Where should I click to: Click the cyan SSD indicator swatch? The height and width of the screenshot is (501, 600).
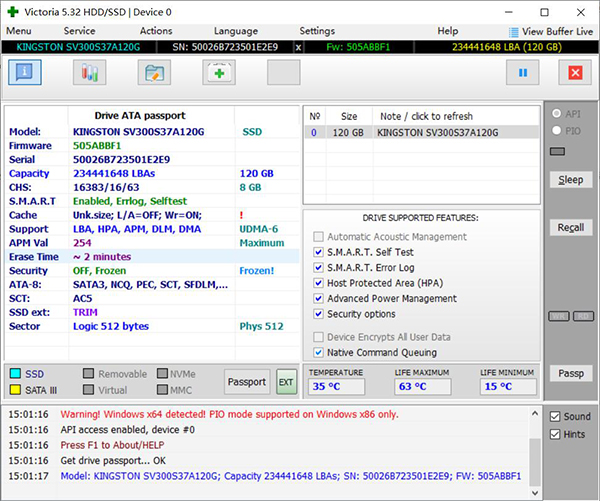pyautogui.click(x=15, y=372)
